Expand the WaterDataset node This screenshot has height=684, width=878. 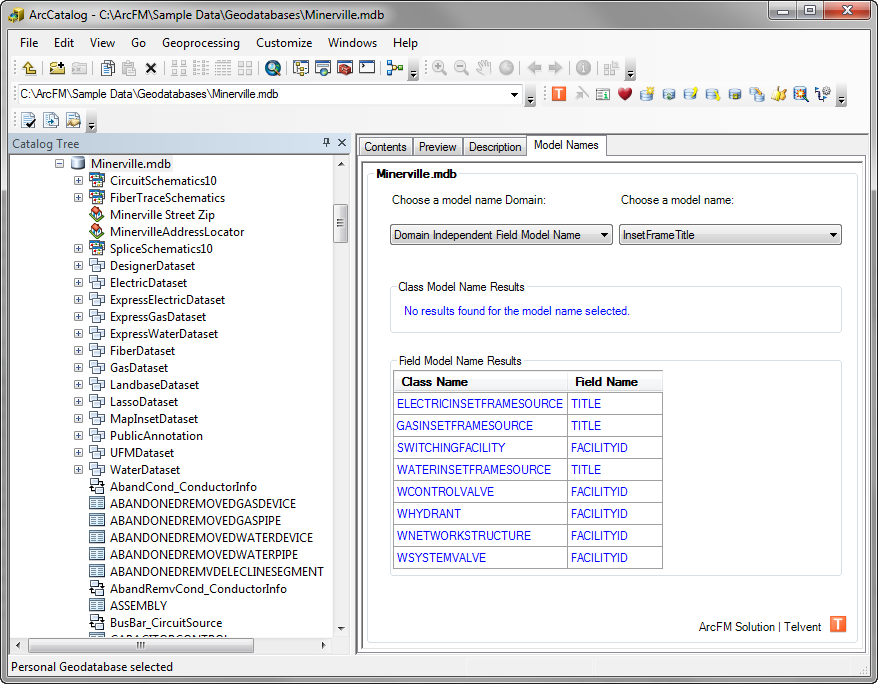[x=78, y=470]
